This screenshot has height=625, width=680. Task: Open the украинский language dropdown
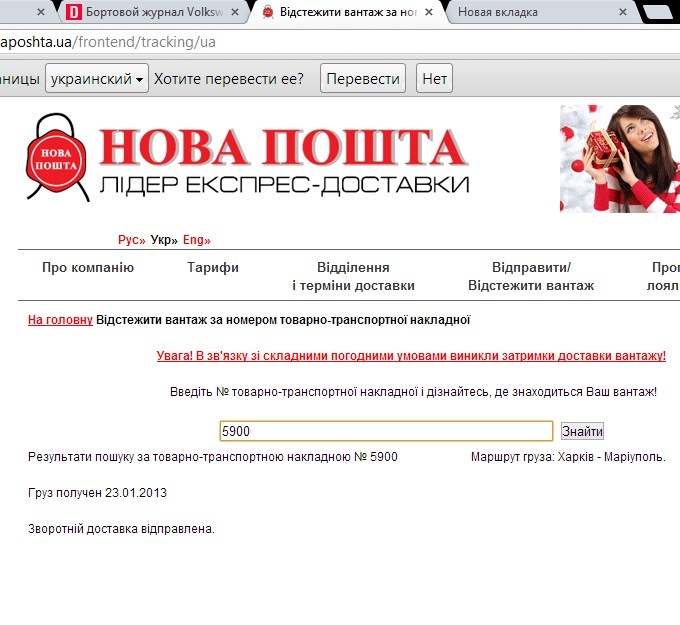[97, 79]
